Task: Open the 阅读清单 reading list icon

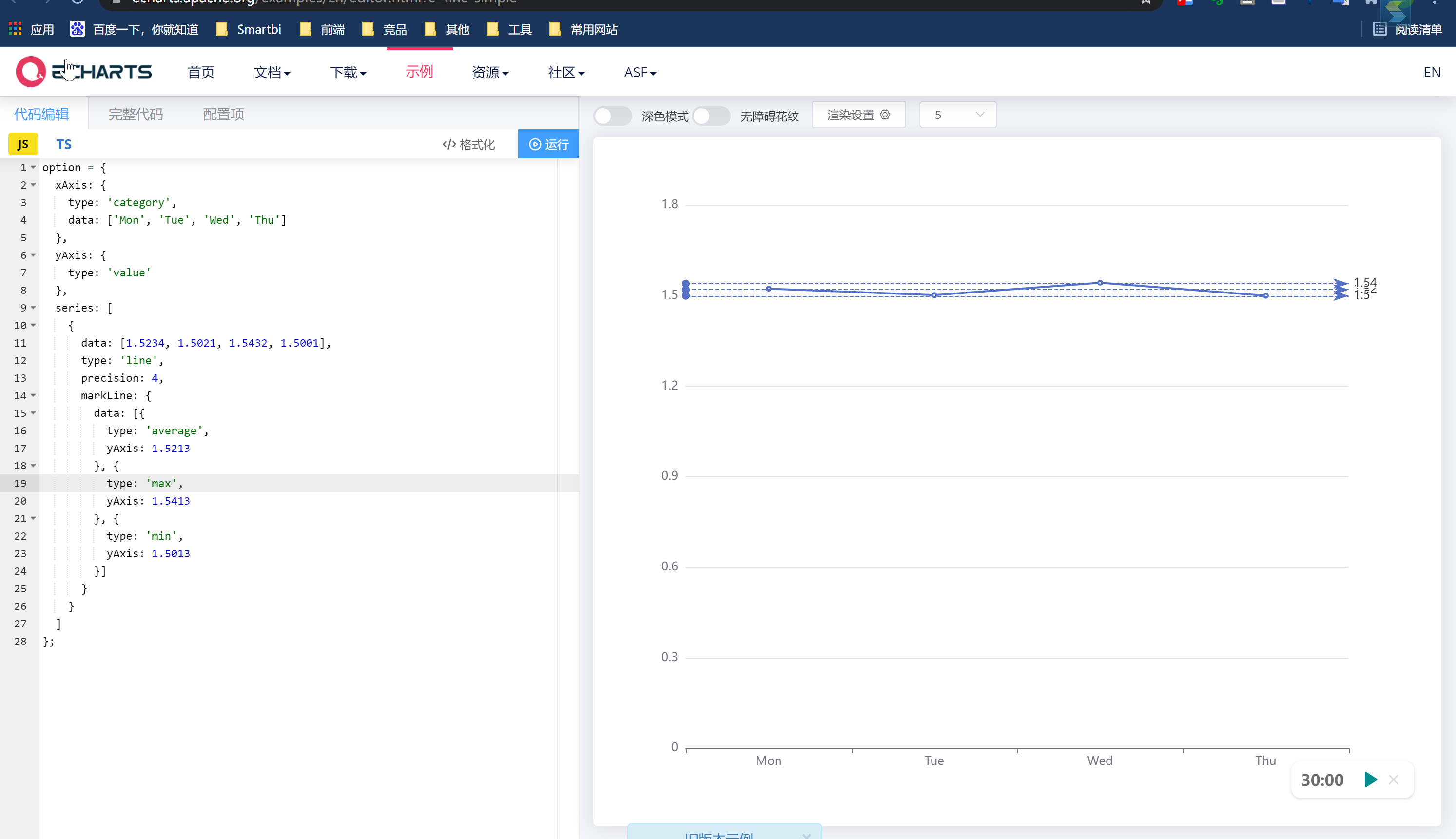Action: (1379, 29)
